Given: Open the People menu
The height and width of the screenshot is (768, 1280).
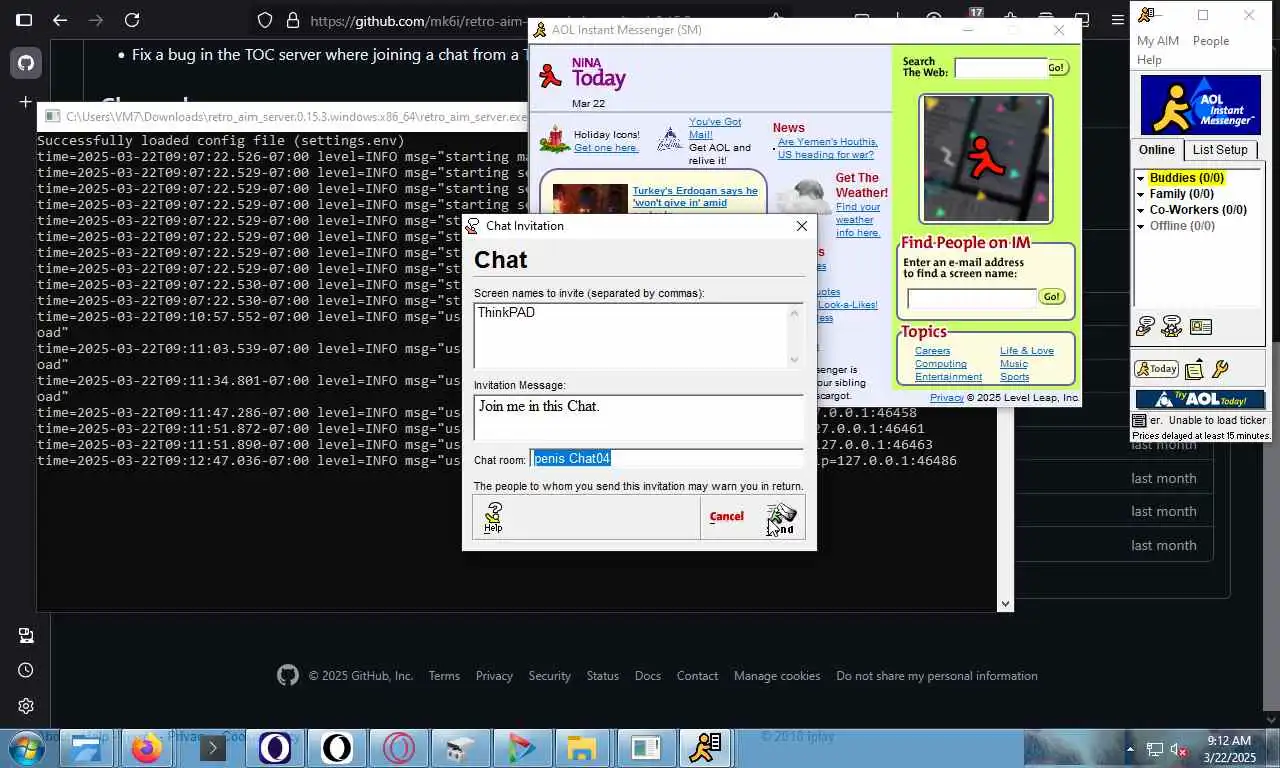Looking at the screenshot, I should pos(1210,41).
